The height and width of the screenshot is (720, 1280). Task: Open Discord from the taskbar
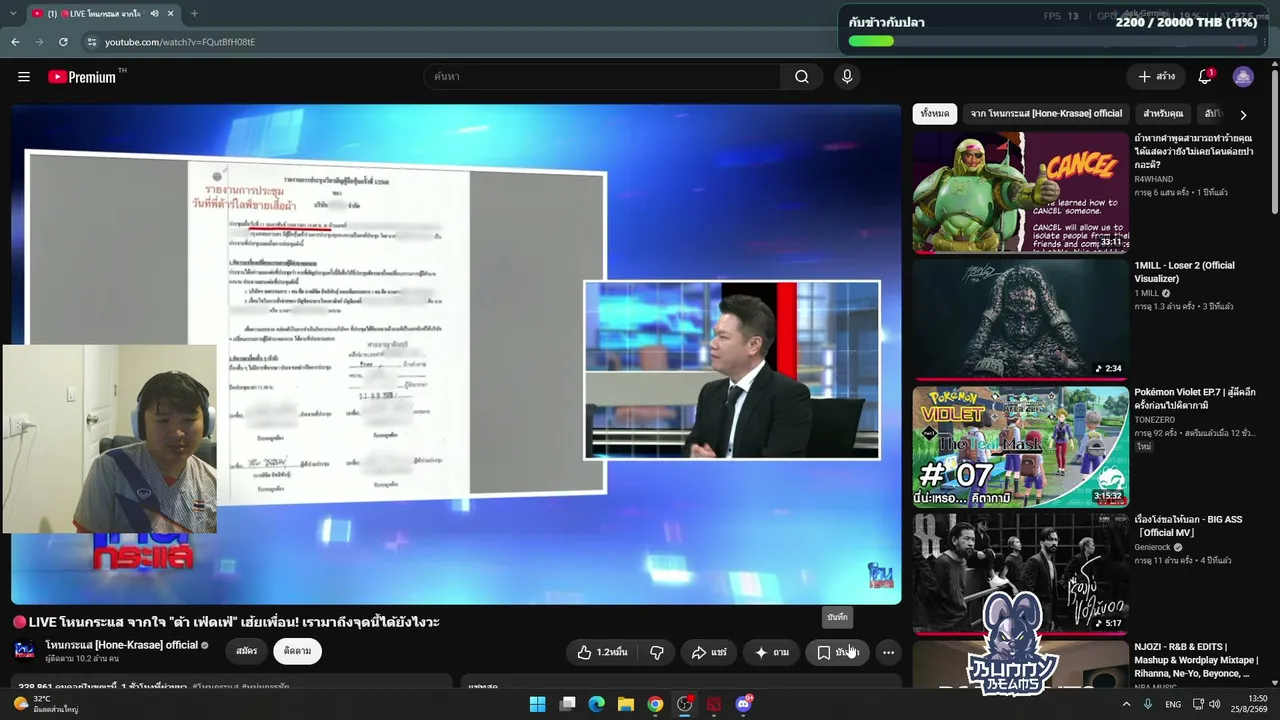coord(743,704)
